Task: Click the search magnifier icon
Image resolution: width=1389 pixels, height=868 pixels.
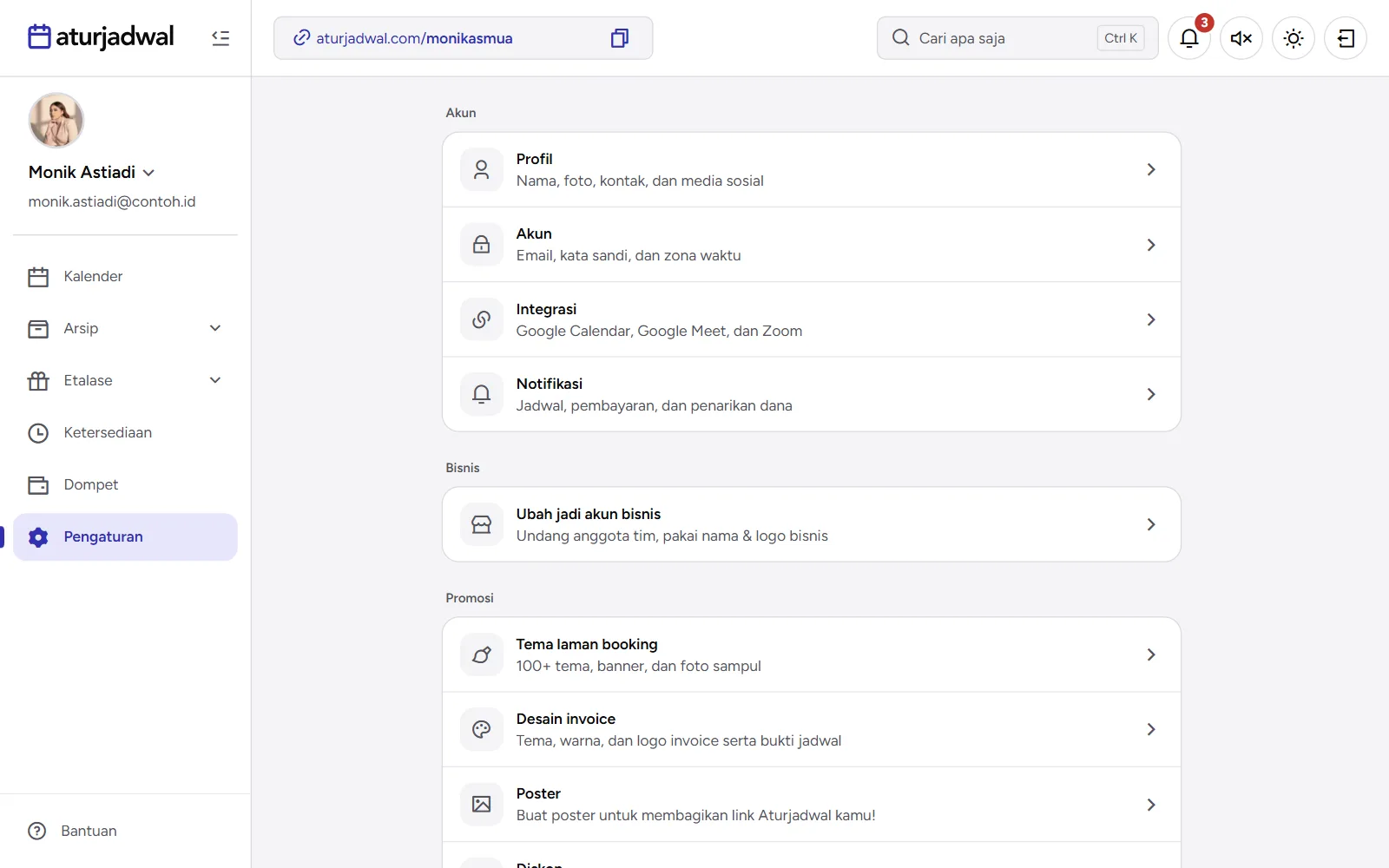Action: click(x=901, y=38)
